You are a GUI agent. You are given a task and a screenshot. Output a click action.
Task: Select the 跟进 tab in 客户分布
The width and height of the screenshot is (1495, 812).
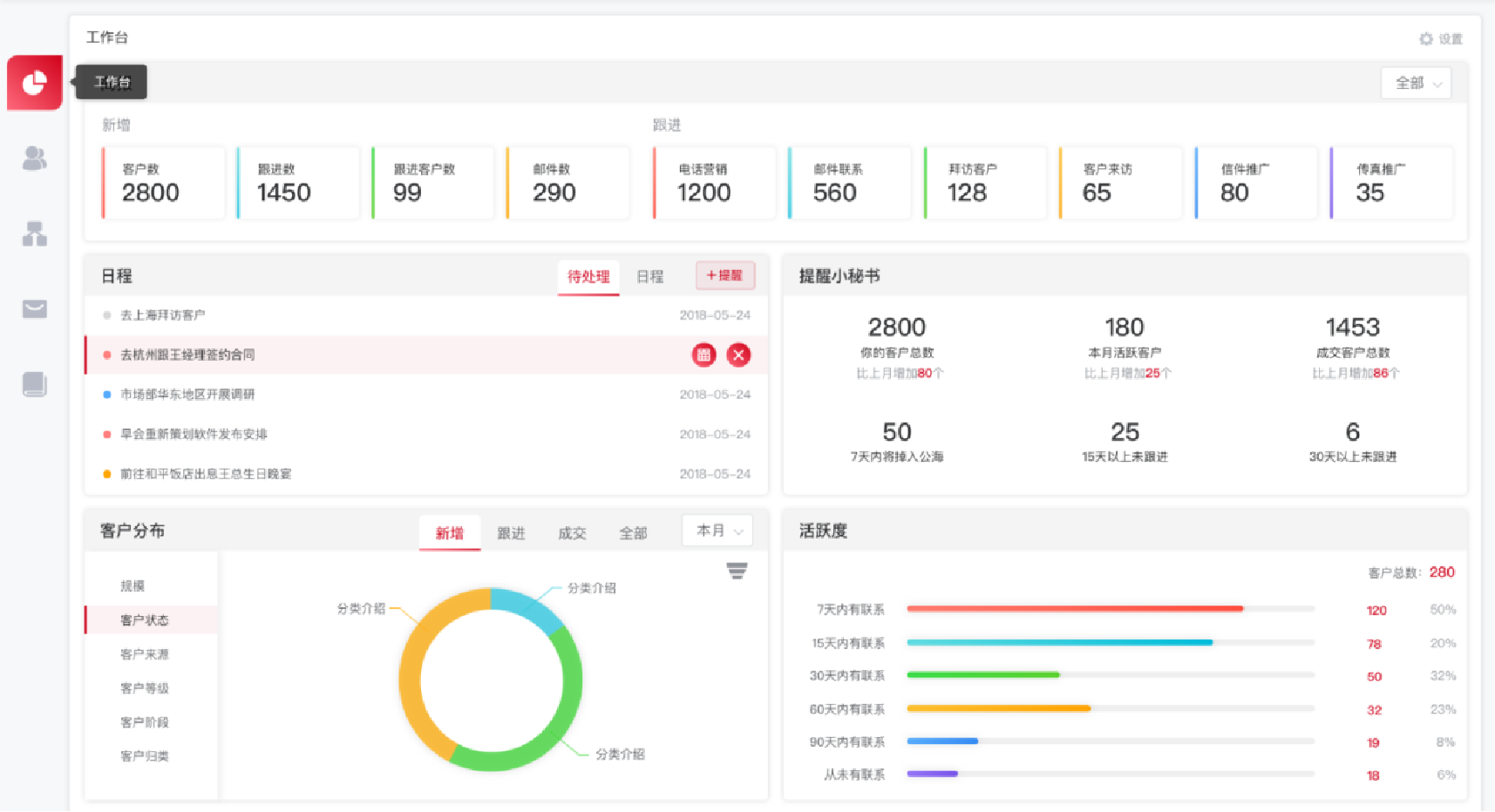click(512, 532)
